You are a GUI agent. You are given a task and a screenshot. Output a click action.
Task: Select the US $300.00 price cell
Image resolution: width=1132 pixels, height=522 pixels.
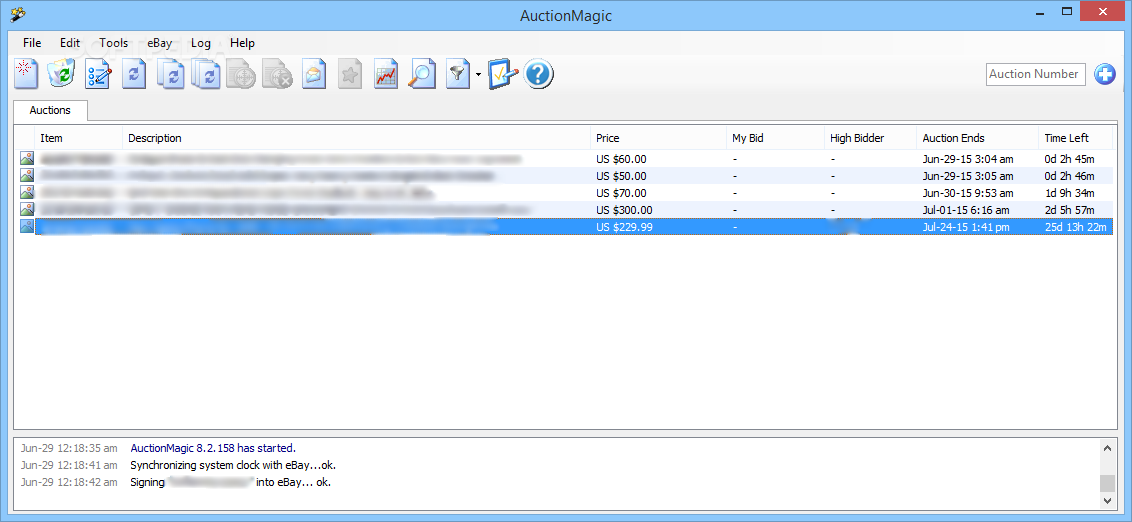click(x=624, y=210)
